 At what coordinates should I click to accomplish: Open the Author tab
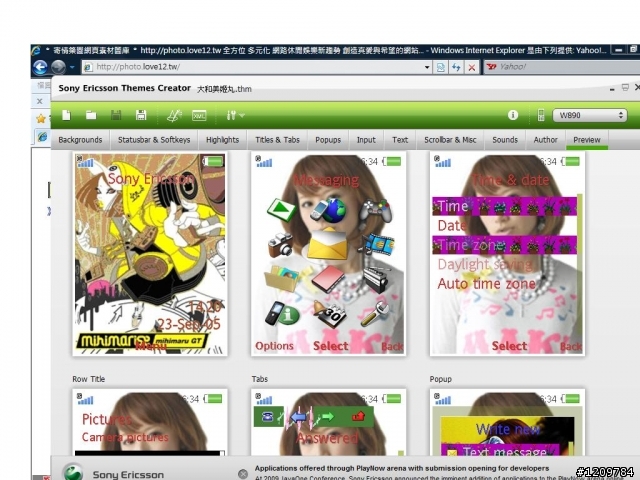(546, 140)
